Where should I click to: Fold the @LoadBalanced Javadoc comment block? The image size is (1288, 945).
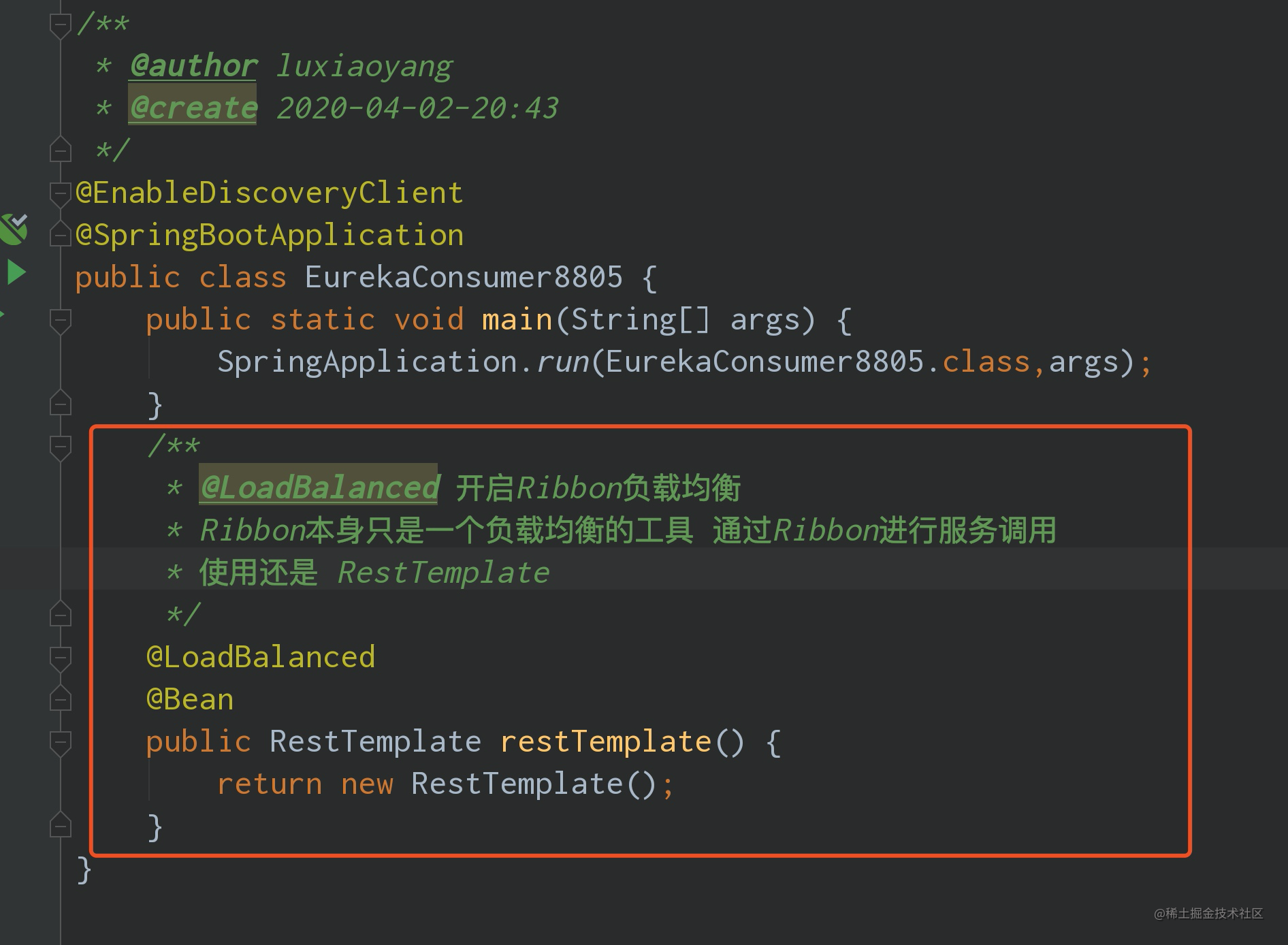(61, 447)
